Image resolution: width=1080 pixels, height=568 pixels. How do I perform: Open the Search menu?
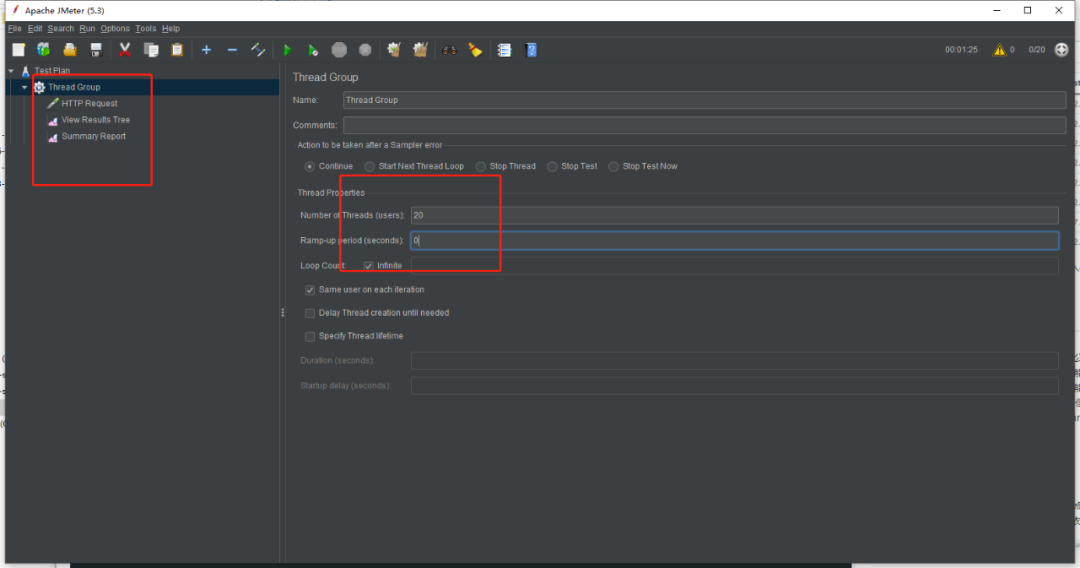point(61,28)
